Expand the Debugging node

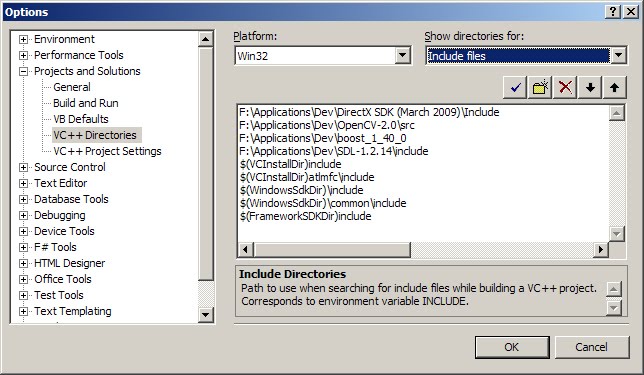[23, 216]
